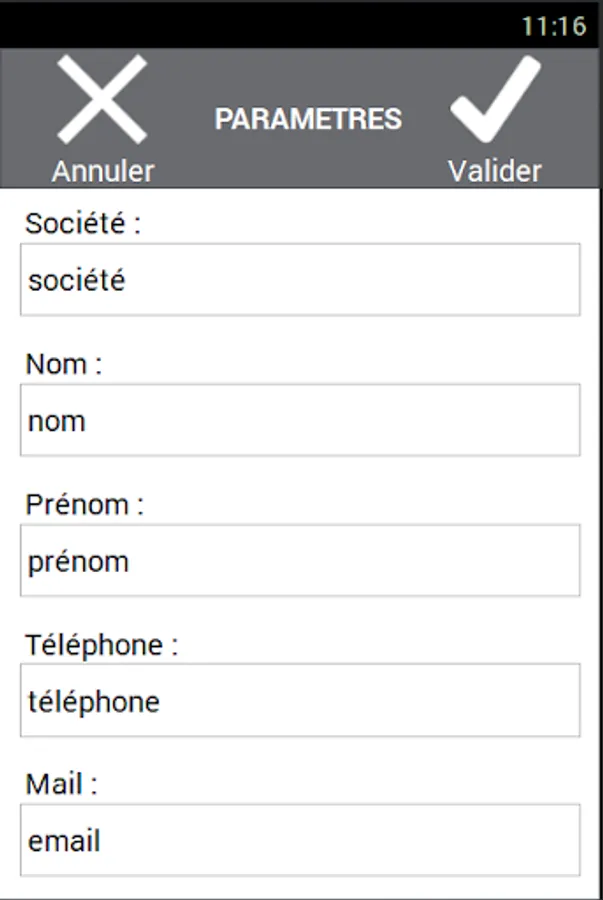Click the Mail email field
The height and width of the screenshot is (900, 603).
[x=300, y=840]
